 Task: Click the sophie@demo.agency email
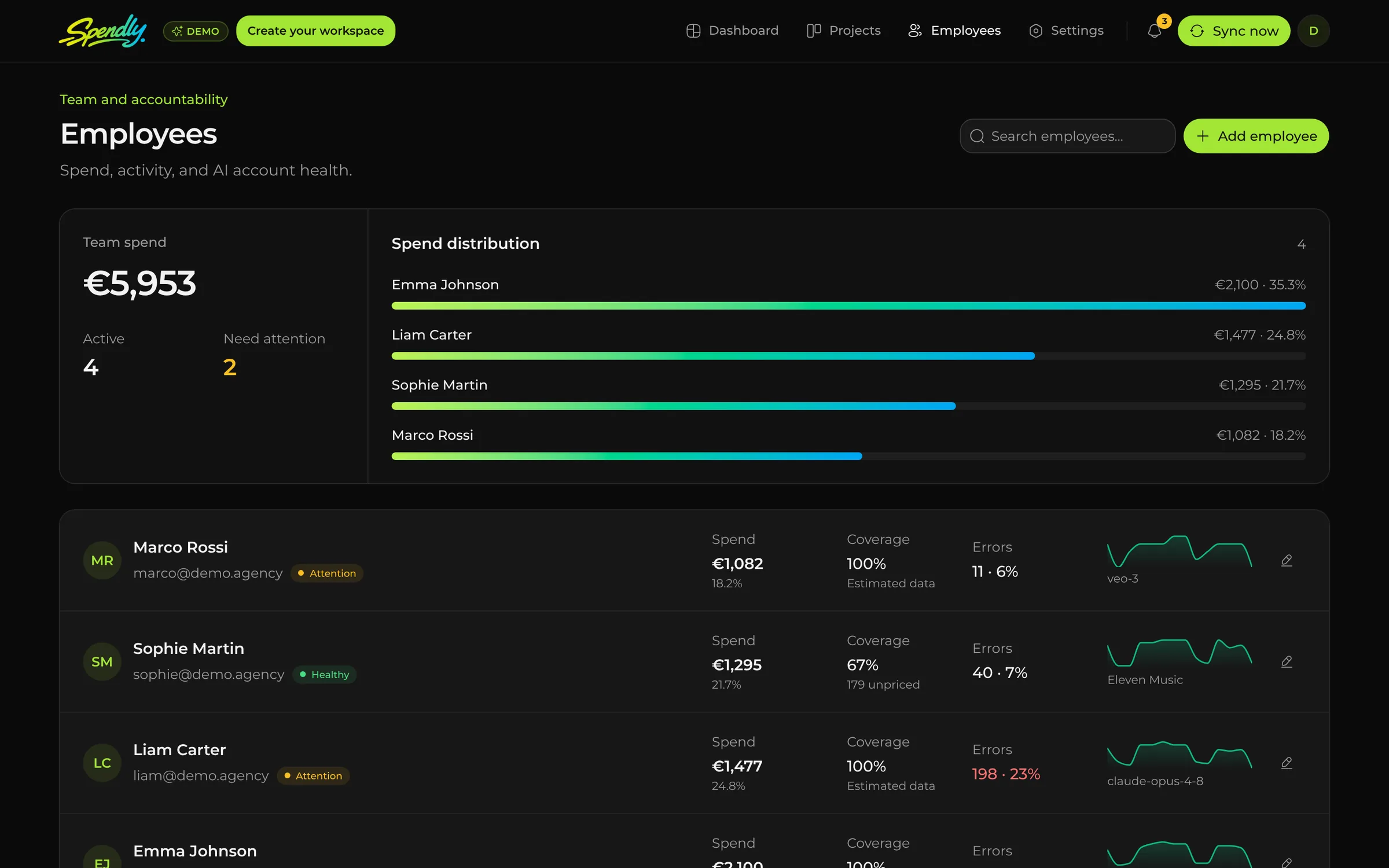(x=208, y=674)
